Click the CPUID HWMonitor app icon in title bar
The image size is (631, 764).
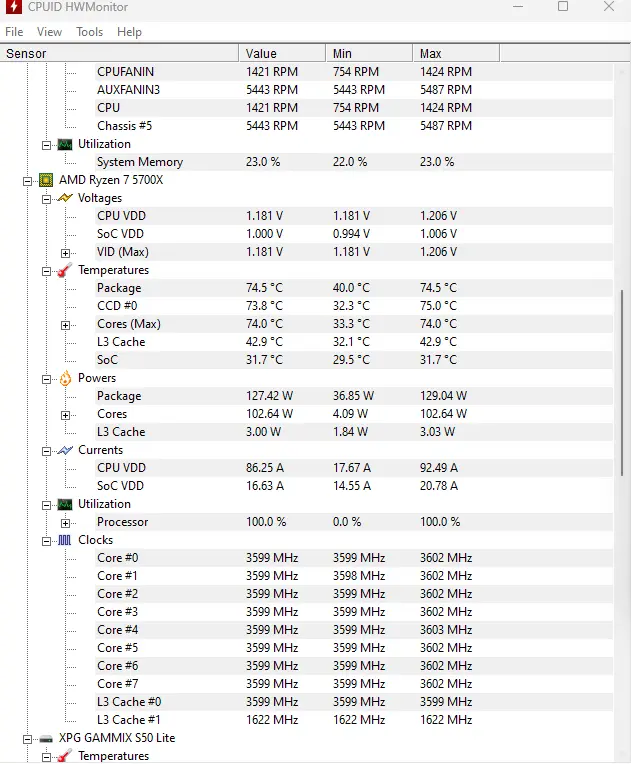pyautogui.click(x=13, y=7)
